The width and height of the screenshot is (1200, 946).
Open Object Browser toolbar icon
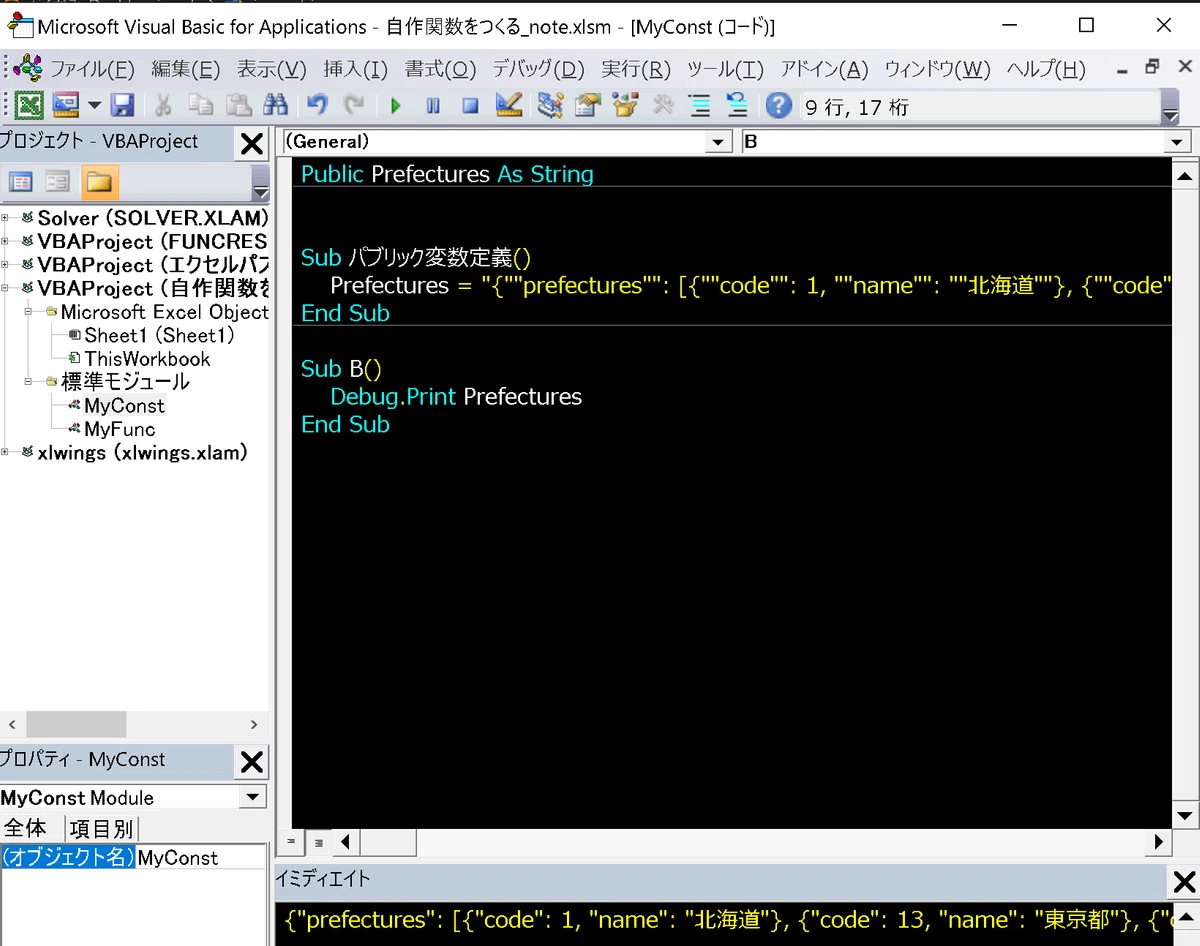pyautogui.click(x=625, y=105)
